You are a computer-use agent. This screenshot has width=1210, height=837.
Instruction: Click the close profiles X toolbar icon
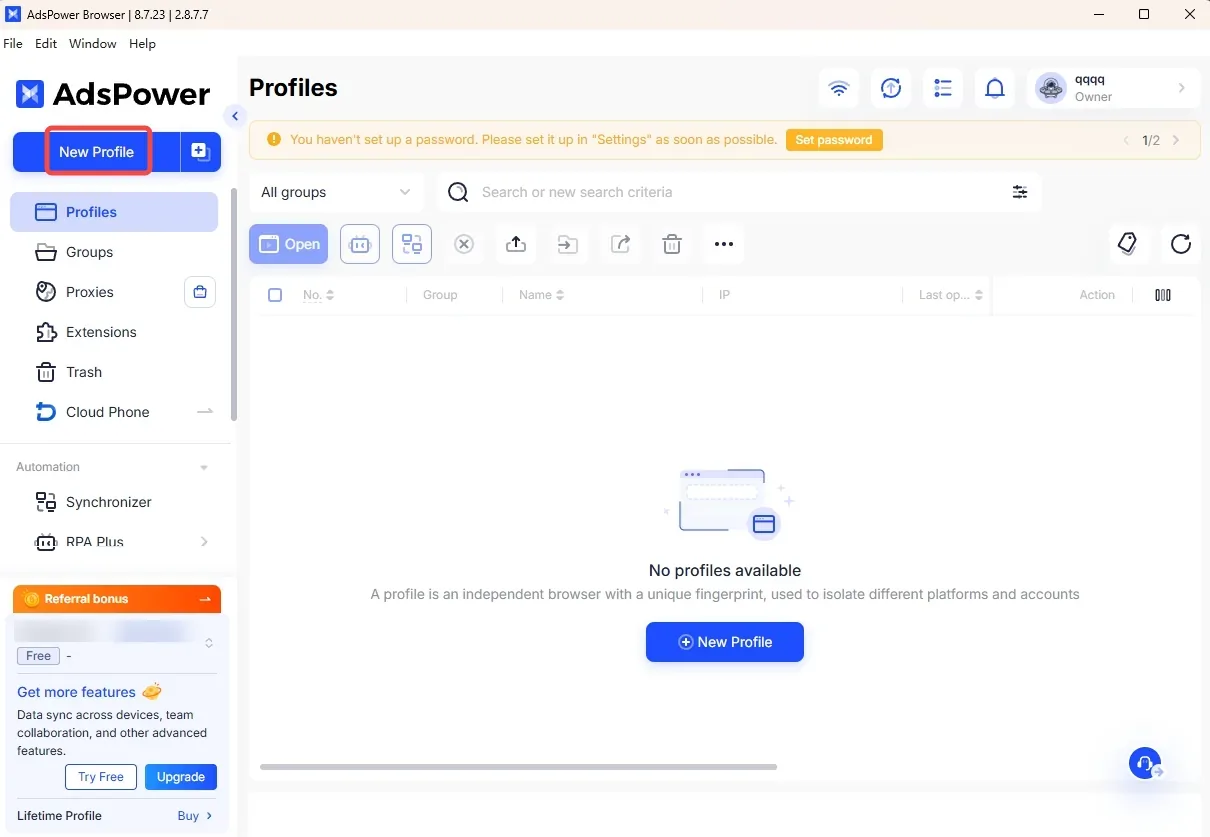(x=464, y=244)
